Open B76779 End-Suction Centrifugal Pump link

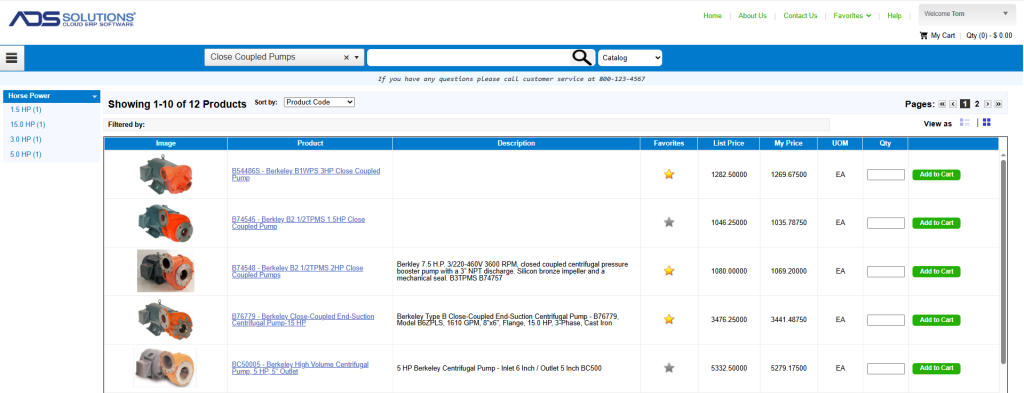click(x=303, y=320)
